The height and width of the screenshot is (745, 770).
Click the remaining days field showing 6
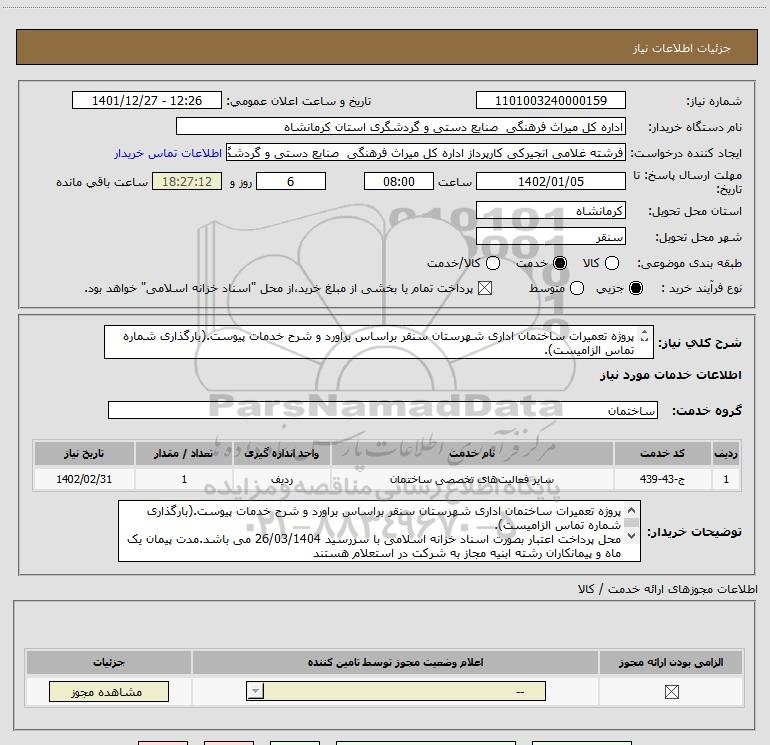pos(291,181)
